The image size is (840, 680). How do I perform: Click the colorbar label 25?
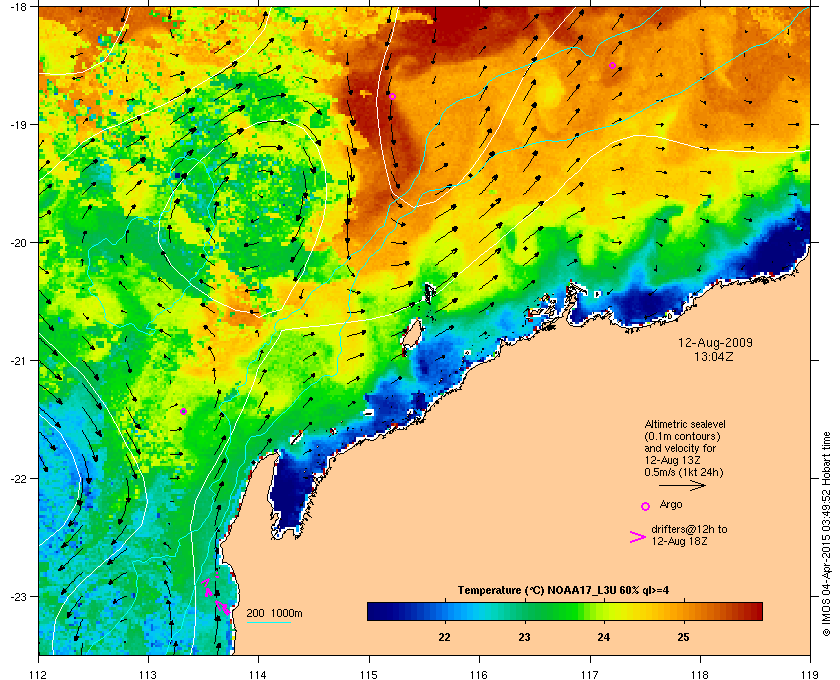[x=683, y=637]
